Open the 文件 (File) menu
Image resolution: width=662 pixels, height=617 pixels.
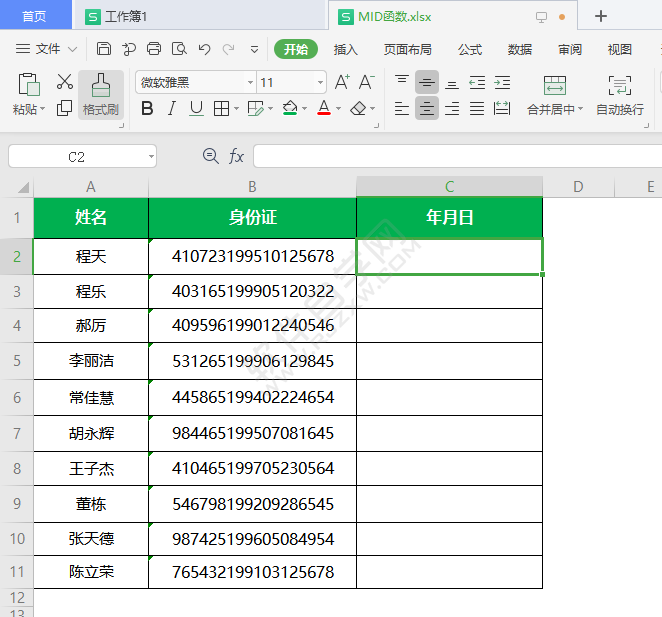[x=46, y=49]
